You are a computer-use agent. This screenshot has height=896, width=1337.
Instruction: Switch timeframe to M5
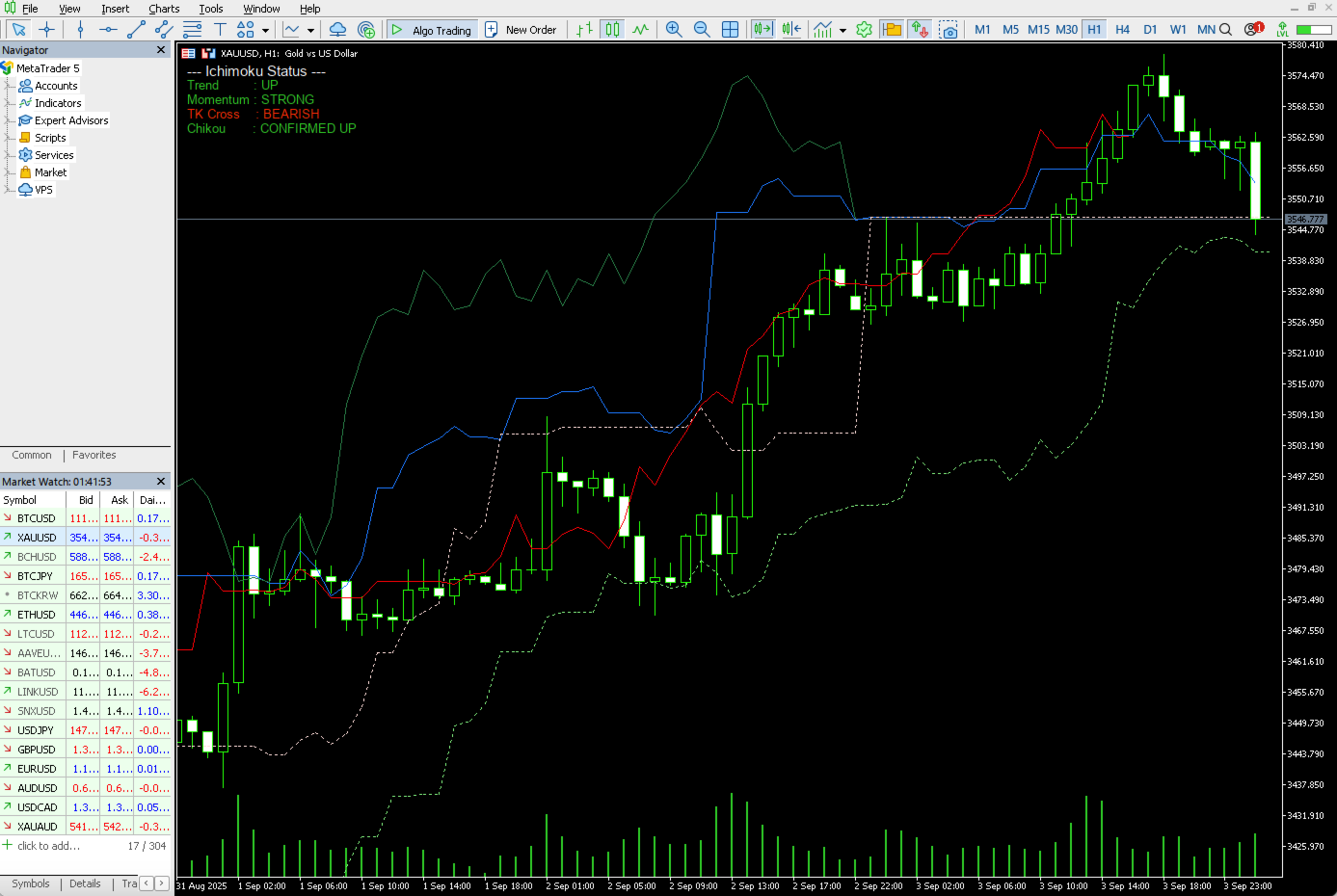pyautogui.click(x=1010, y=30)
